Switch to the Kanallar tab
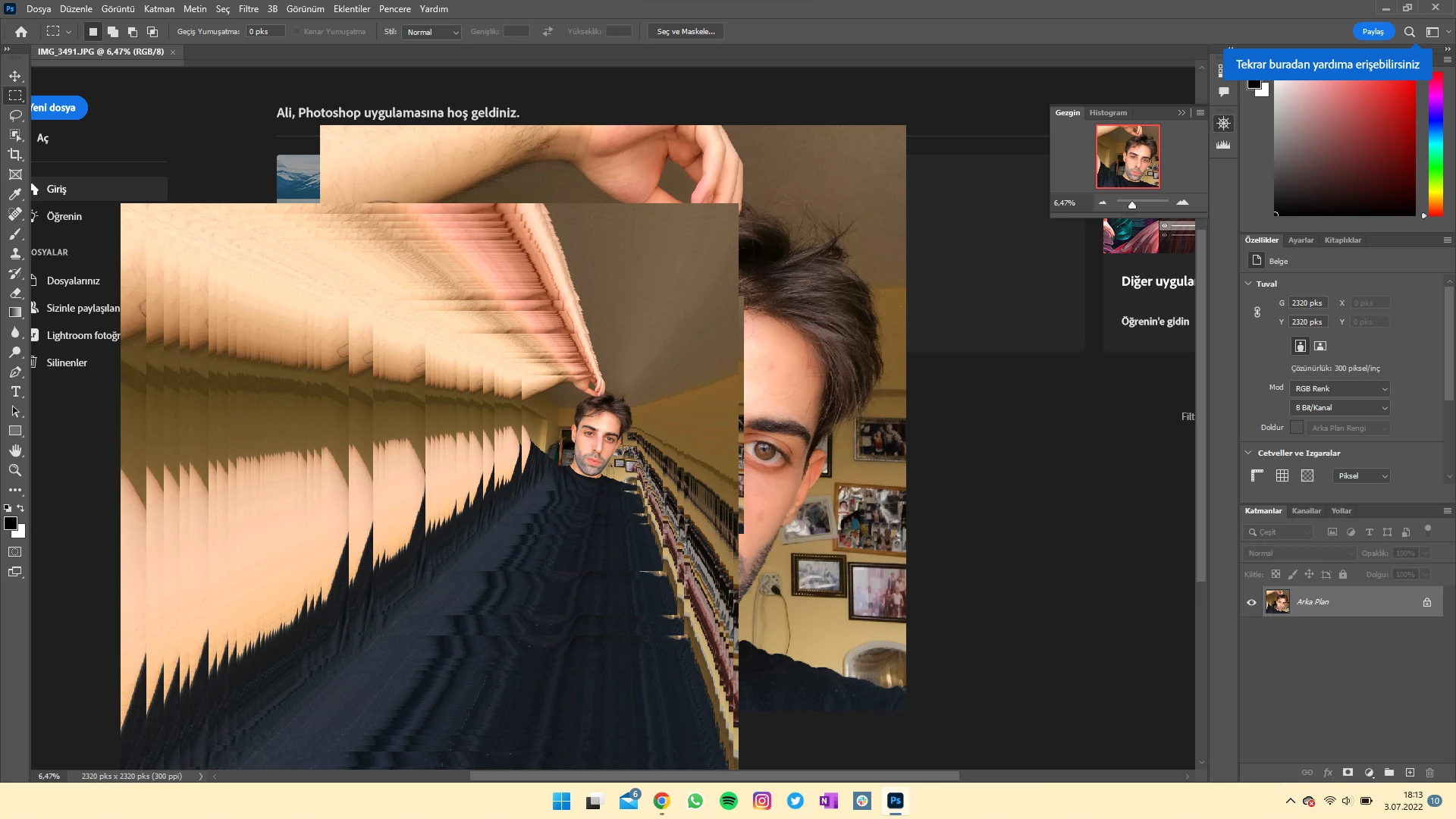 [1306, 511]
